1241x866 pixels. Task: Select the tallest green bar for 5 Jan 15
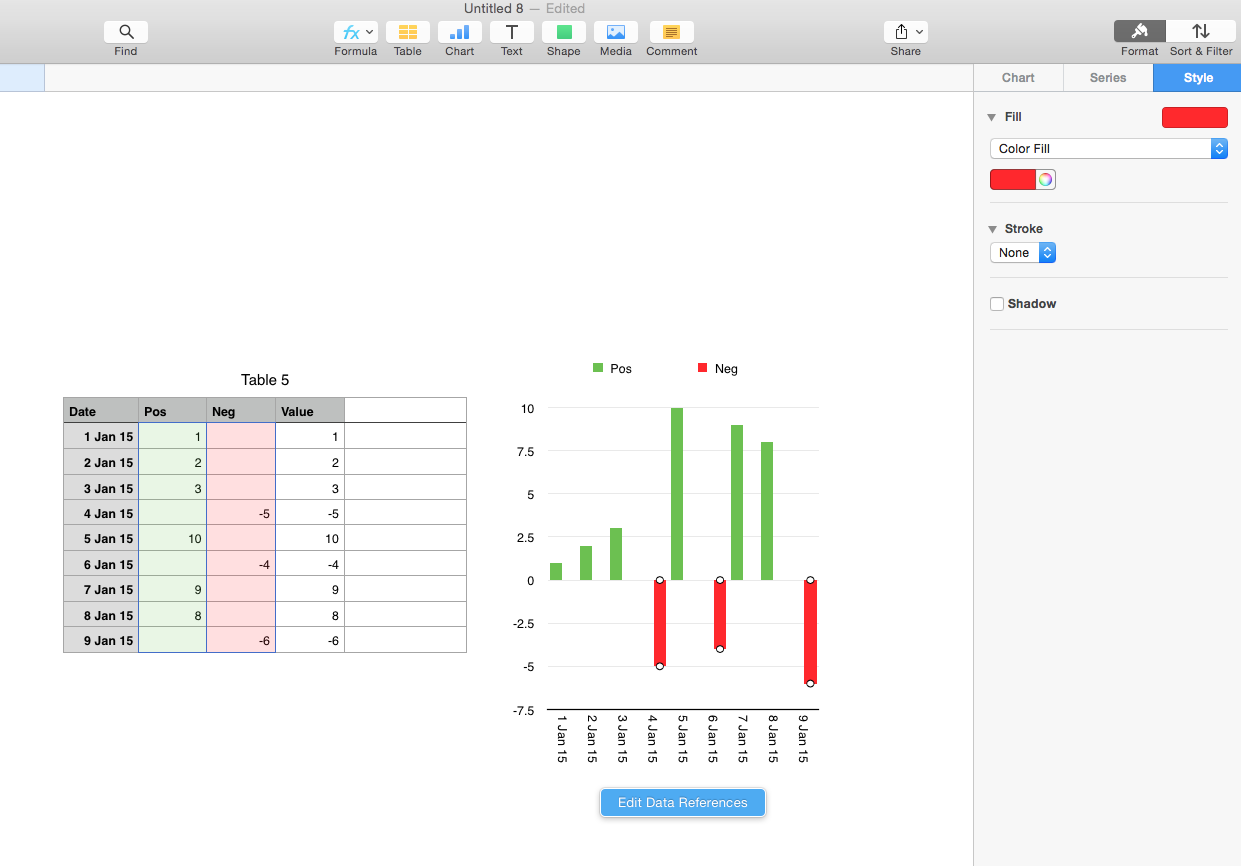pyautogui.click(x=677, y=494)
